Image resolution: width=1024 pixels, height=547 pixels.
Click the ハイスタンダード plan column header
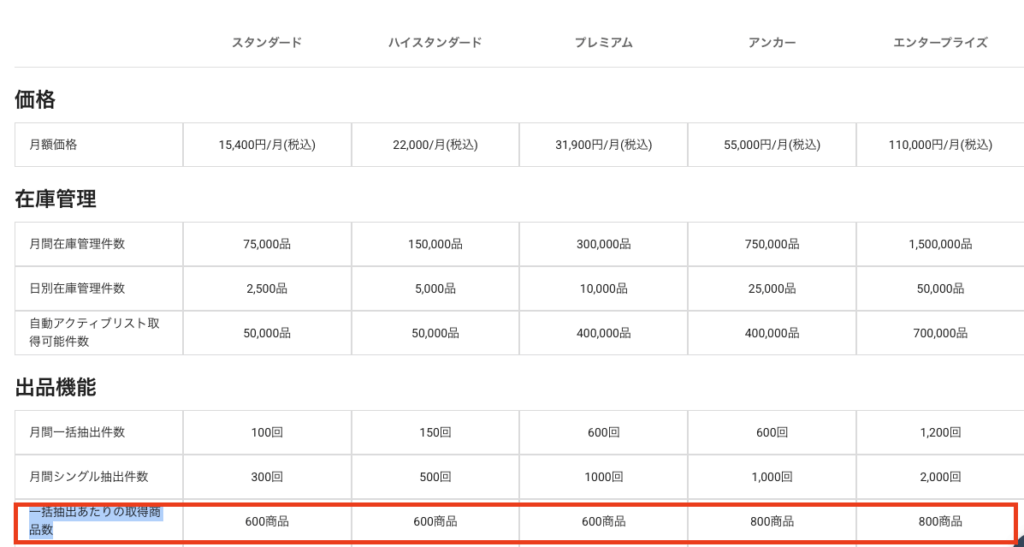point(435,43)
